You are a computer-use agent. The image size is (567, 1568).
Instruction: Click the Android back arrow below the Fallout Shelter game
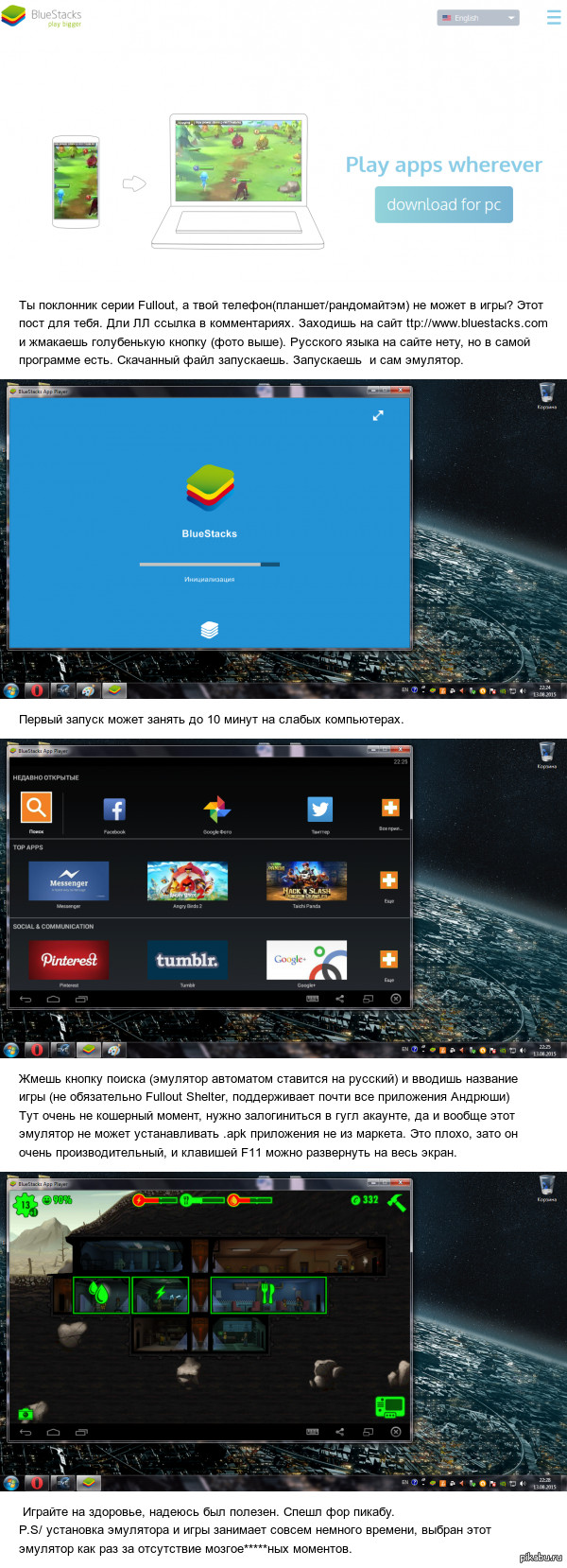[x=26, y=1432]
